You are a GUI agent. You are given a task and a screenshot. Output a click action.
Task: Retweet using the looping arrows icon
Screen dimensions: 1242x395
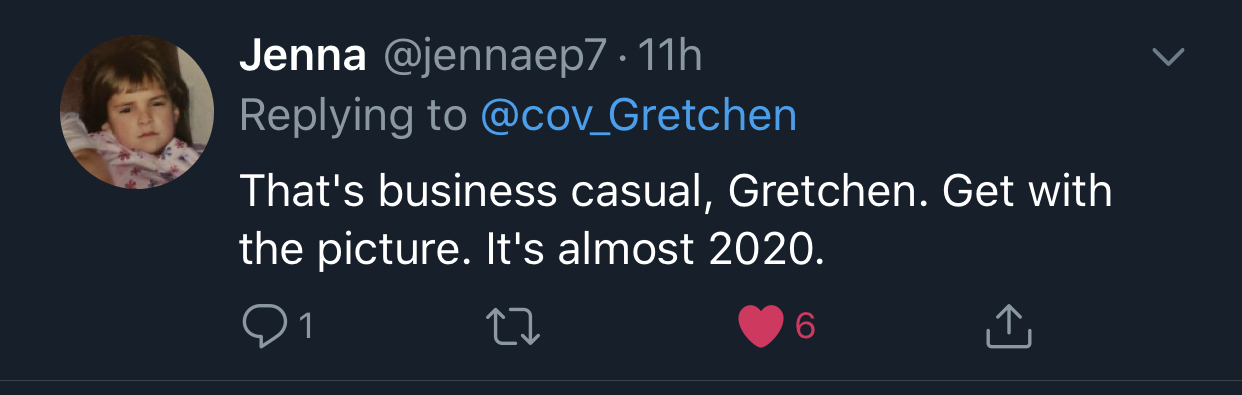coord(513,327)
